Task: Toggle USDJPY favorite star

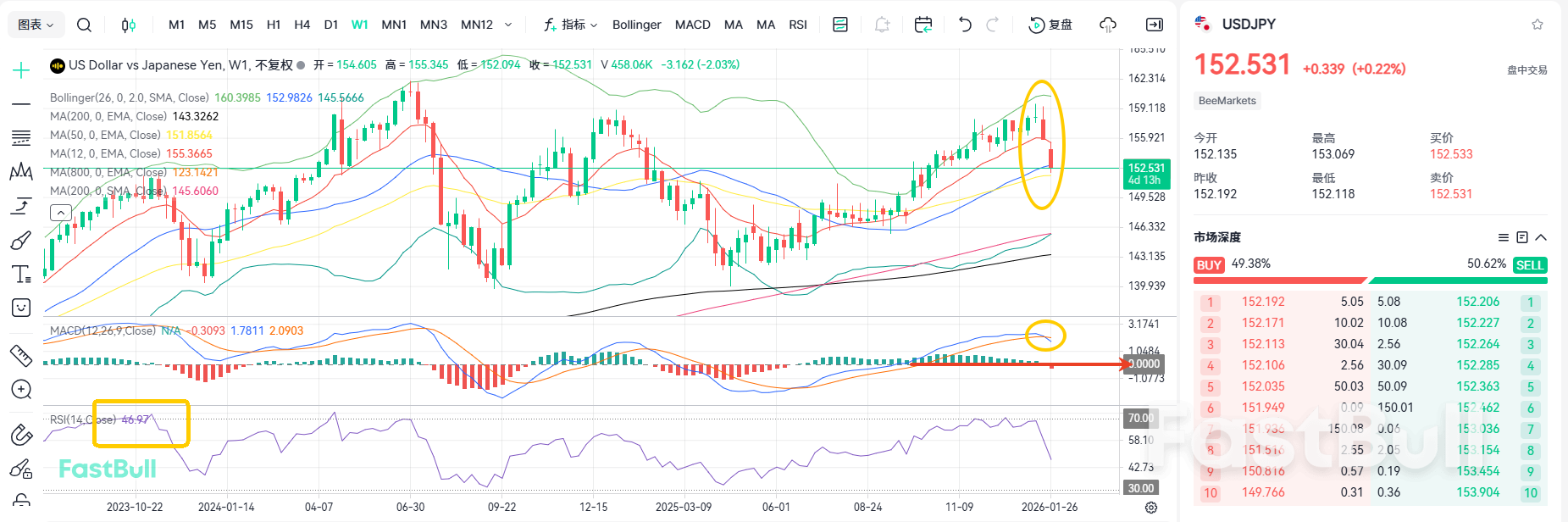Action: [1538, 25]
